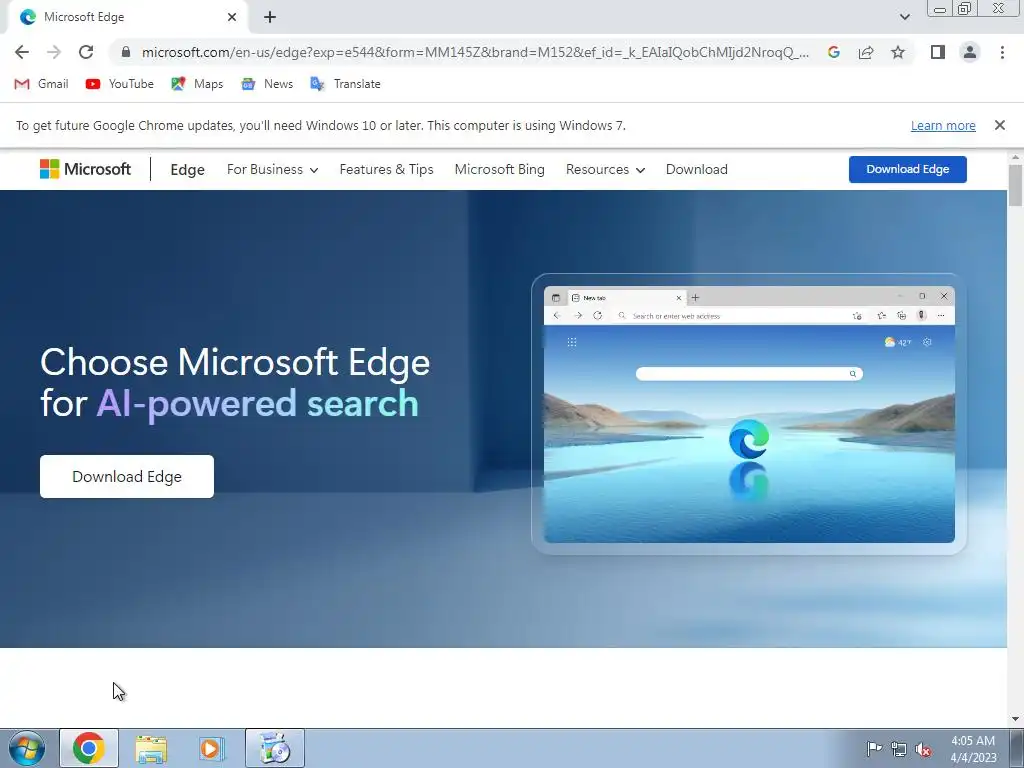The height and width of the screenshot is (768, 1024).
Task: View site security padlock info
Action: pos(126,52)
